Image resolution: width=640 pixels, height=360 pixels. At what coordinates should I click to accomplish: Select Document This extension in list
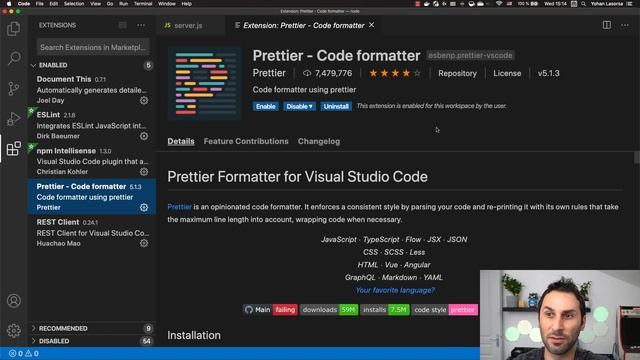pyautogui.click(x=92, y=89)
